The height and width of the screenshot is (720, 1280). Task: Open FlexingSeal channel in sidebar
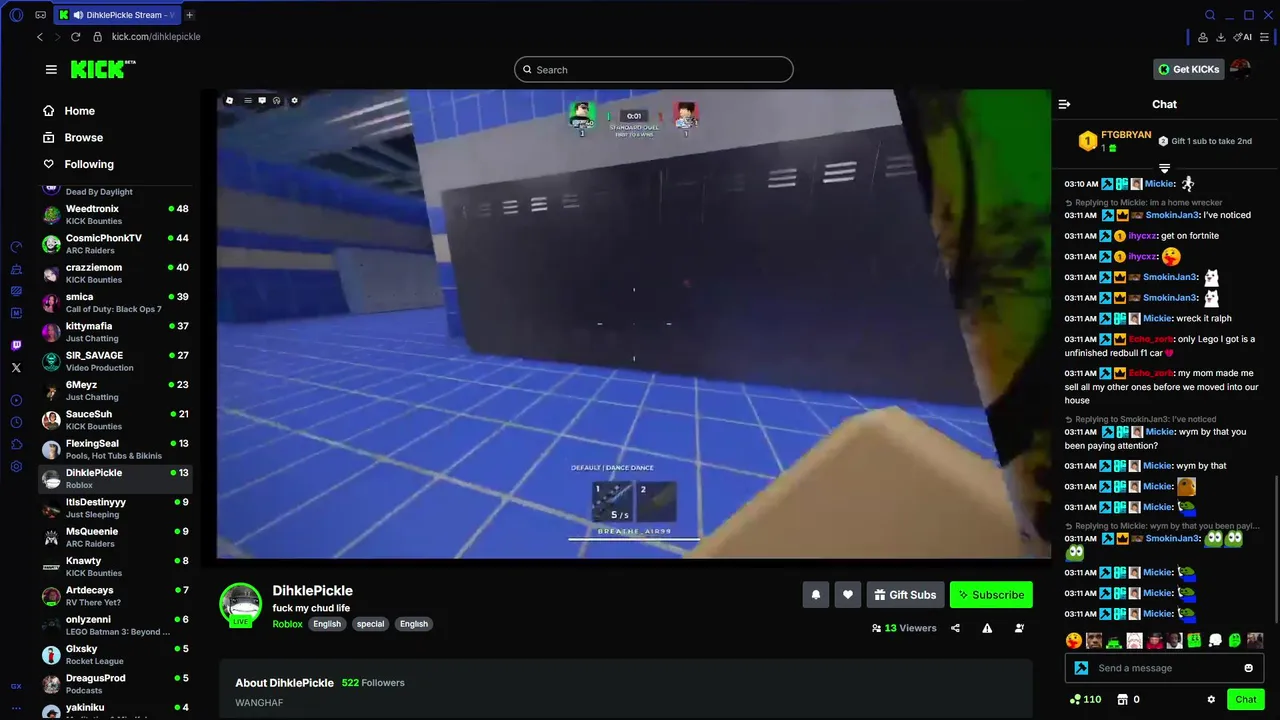(115, 449)
